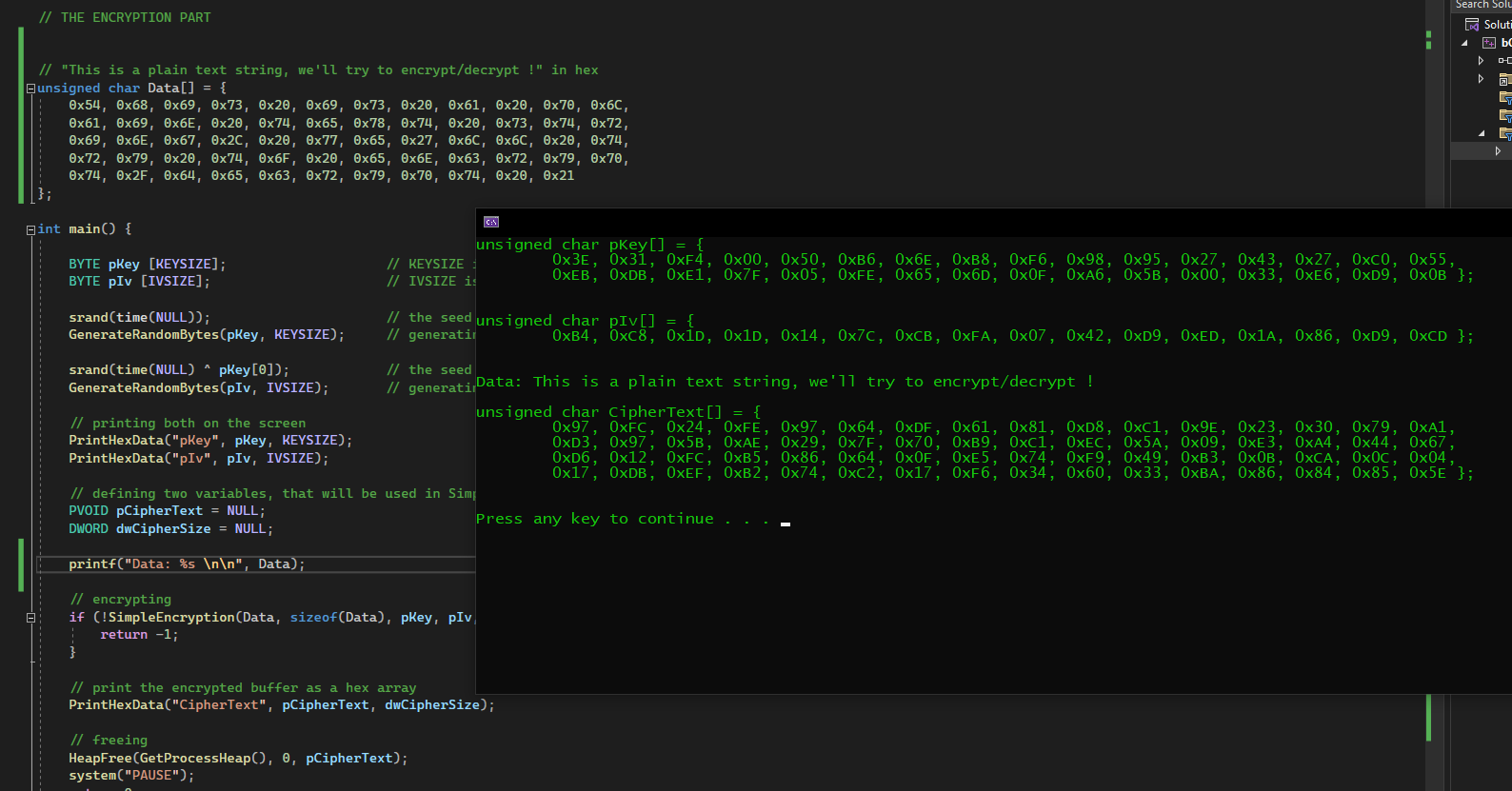The height and width of the screenshot is (791, 1512).
Task: Click 'PrintHexData("pKey", pKey, KEYSIZE);' line
Action: (x=210, y=441)
